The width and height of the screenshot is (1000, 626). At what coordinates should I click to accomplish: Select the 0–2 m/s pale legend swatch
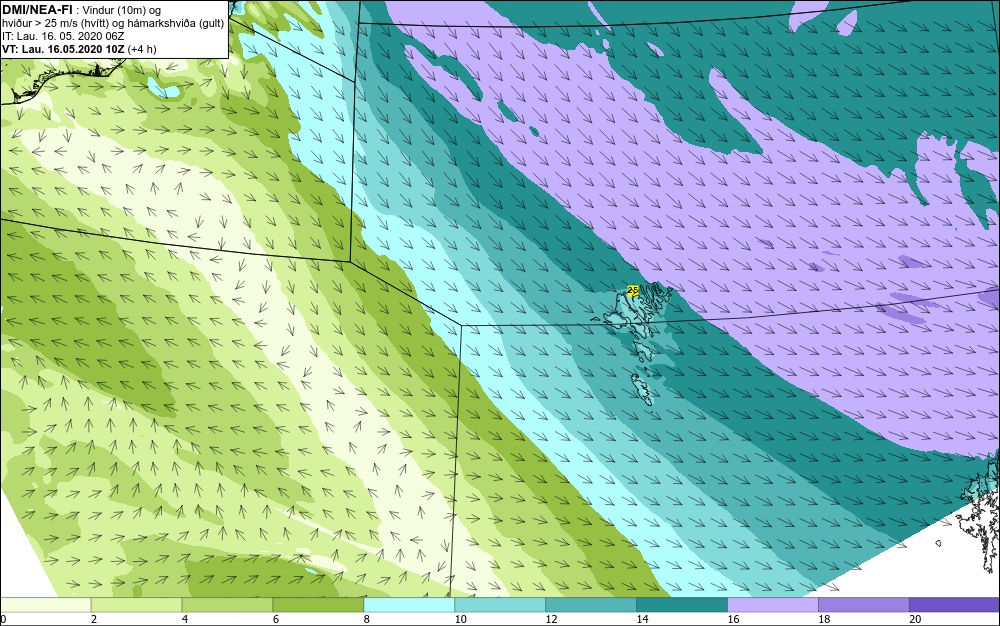tap(45, 604)
